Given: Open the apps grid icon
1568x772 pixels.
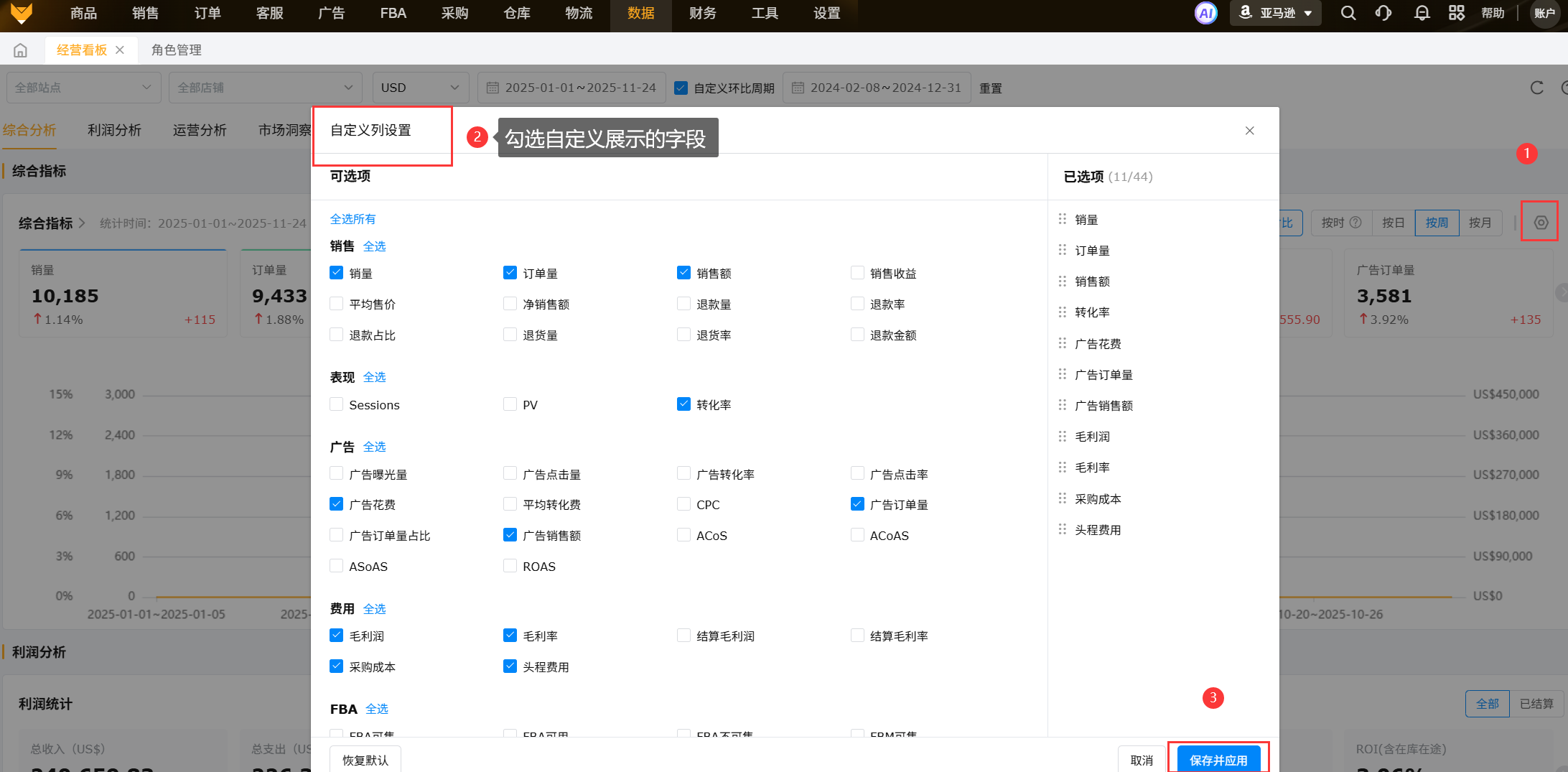Looking at the screenshot, I should click(1457, 13).
